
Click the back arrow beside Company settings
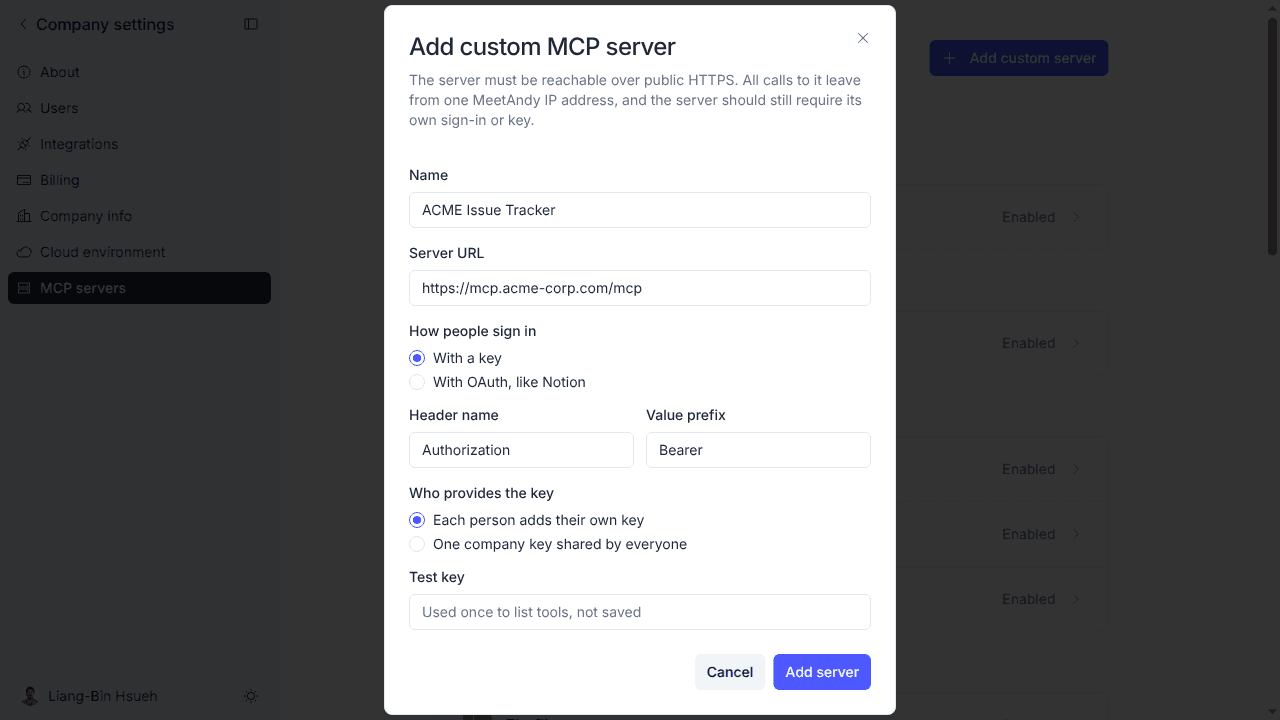[23, 24]
